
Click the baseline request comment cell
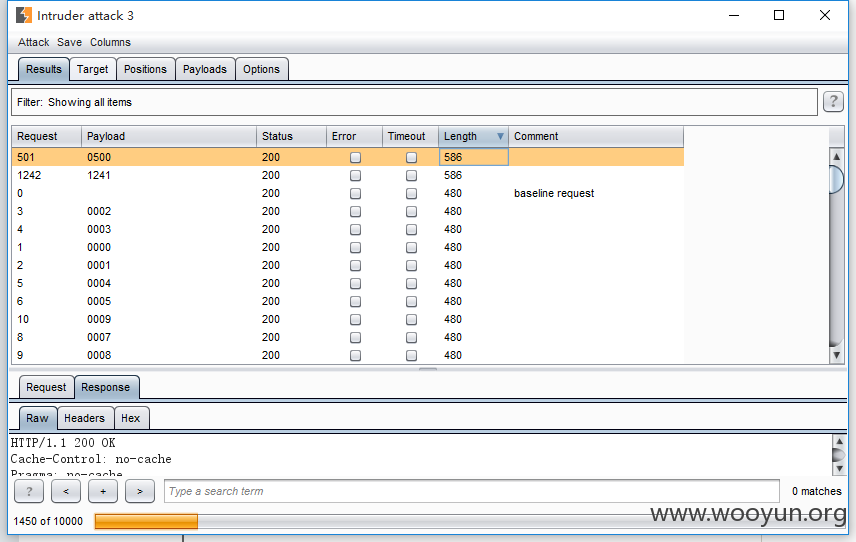(596, 193)
